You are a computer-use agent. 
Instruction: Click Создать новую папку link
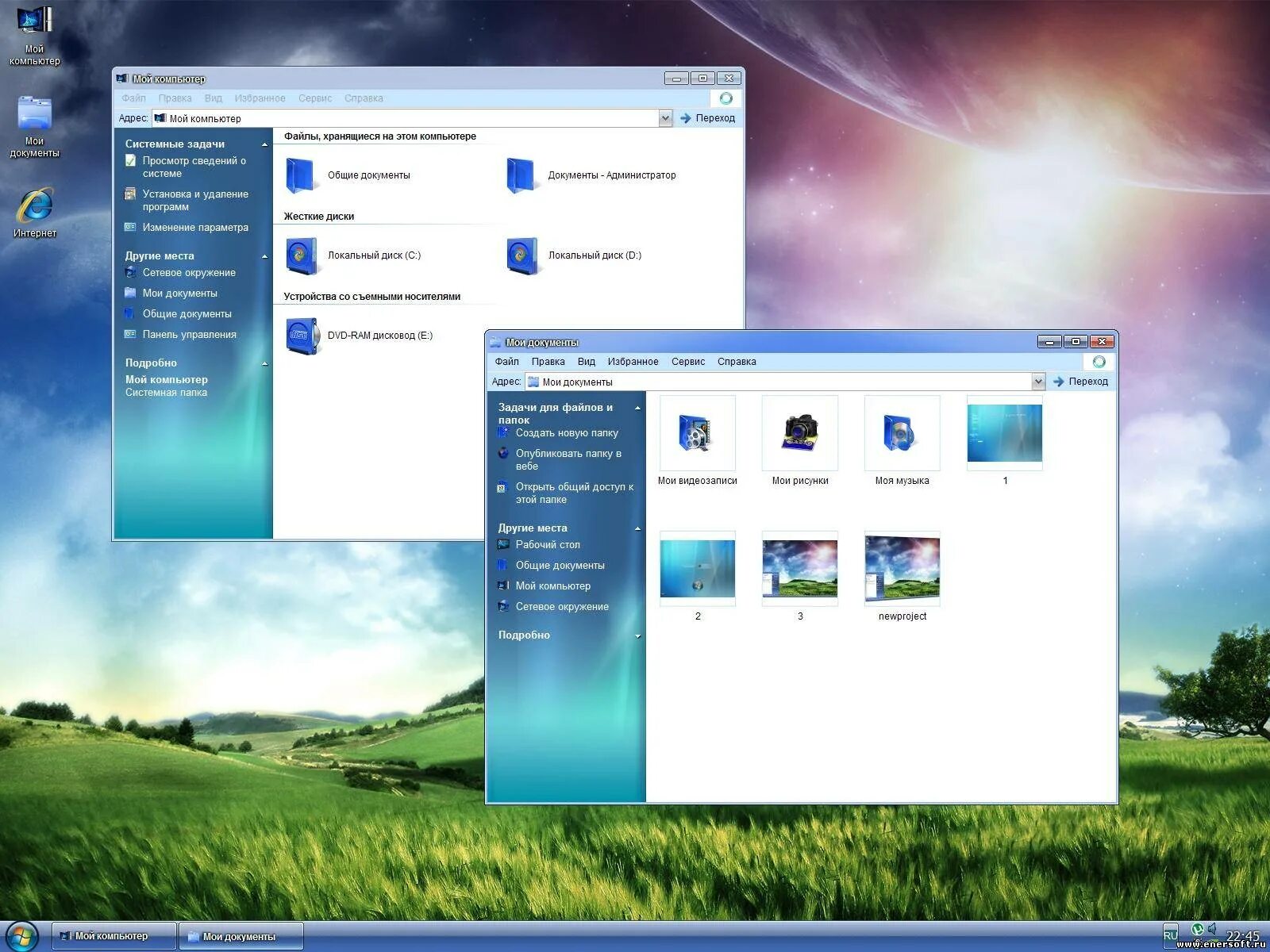558,433
